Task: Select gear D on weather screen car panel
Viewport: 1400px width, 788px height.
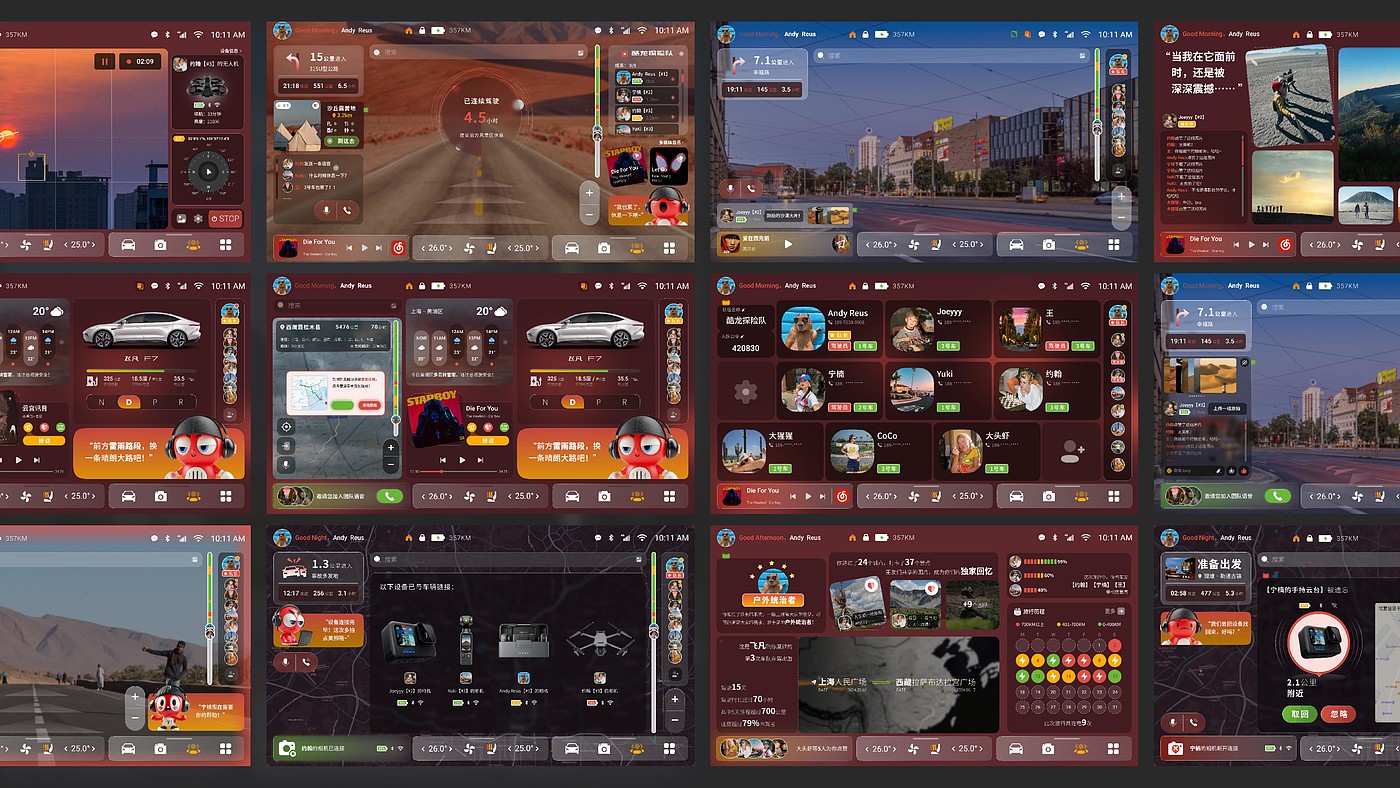Action: click(x=572, y=402)
